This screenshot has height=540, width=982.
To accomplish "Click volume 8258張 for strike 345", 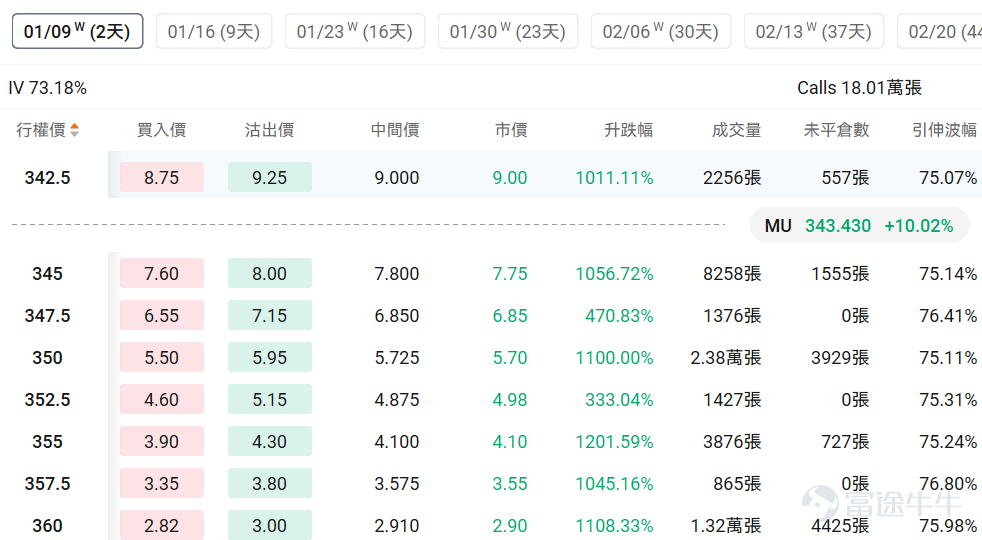I will coord(731,273).
